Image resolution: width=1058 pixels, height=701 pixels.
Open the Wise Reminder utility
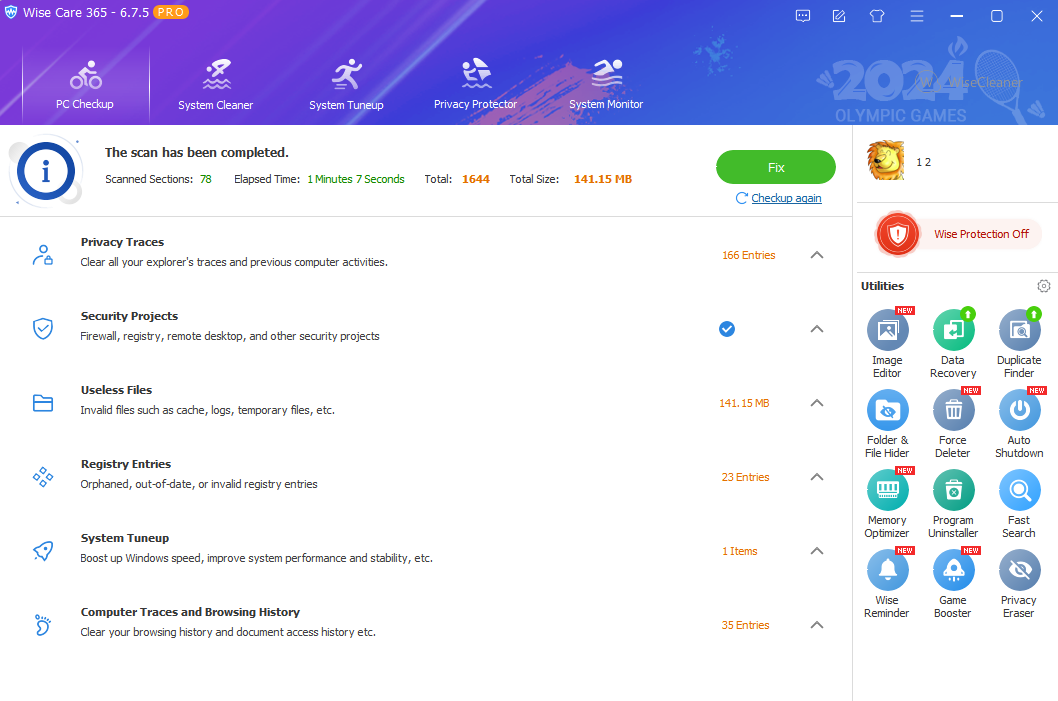point(887,583)
